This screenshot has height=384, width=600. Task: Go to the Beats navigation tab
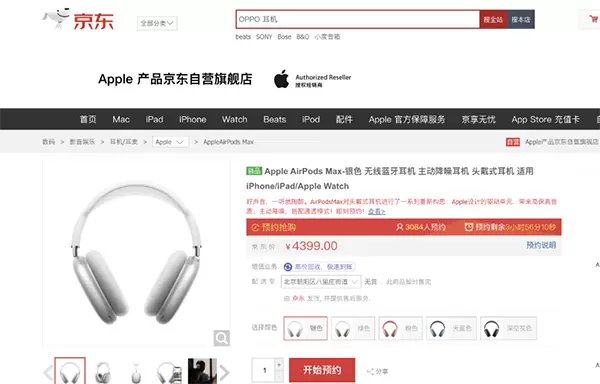[274, 119]
